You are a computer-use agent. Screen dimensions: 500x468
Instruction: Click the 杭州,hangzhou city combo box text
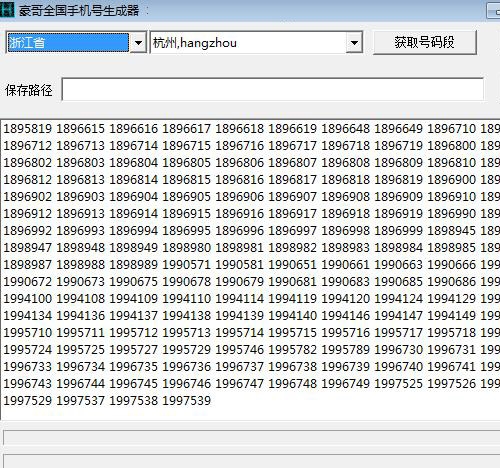coord(195,43)
